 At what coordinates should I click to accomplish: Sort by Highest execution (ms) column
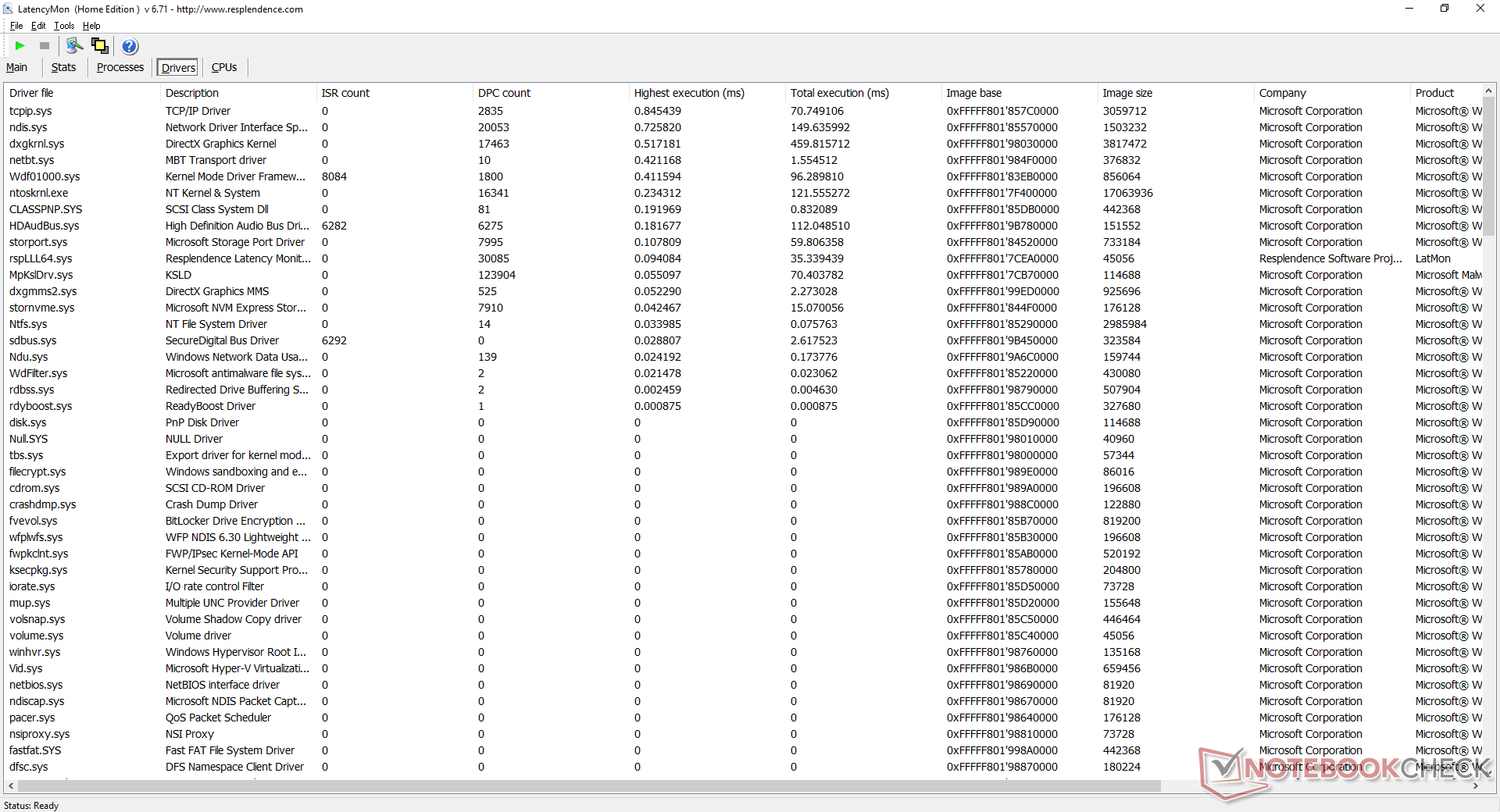[706, 93]
